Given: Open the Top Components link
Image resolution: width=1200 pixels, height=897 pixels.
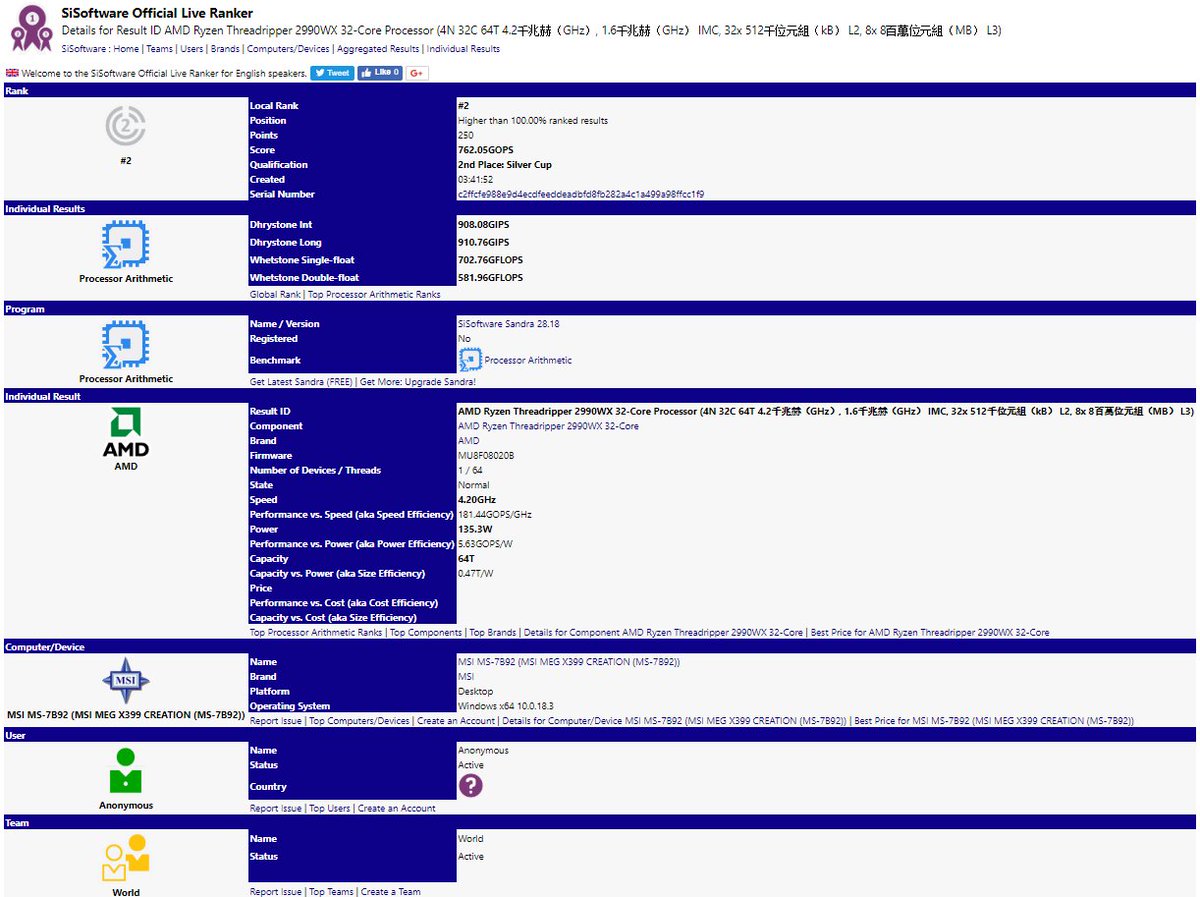Looking at the screenshot, I should (426, 633).
